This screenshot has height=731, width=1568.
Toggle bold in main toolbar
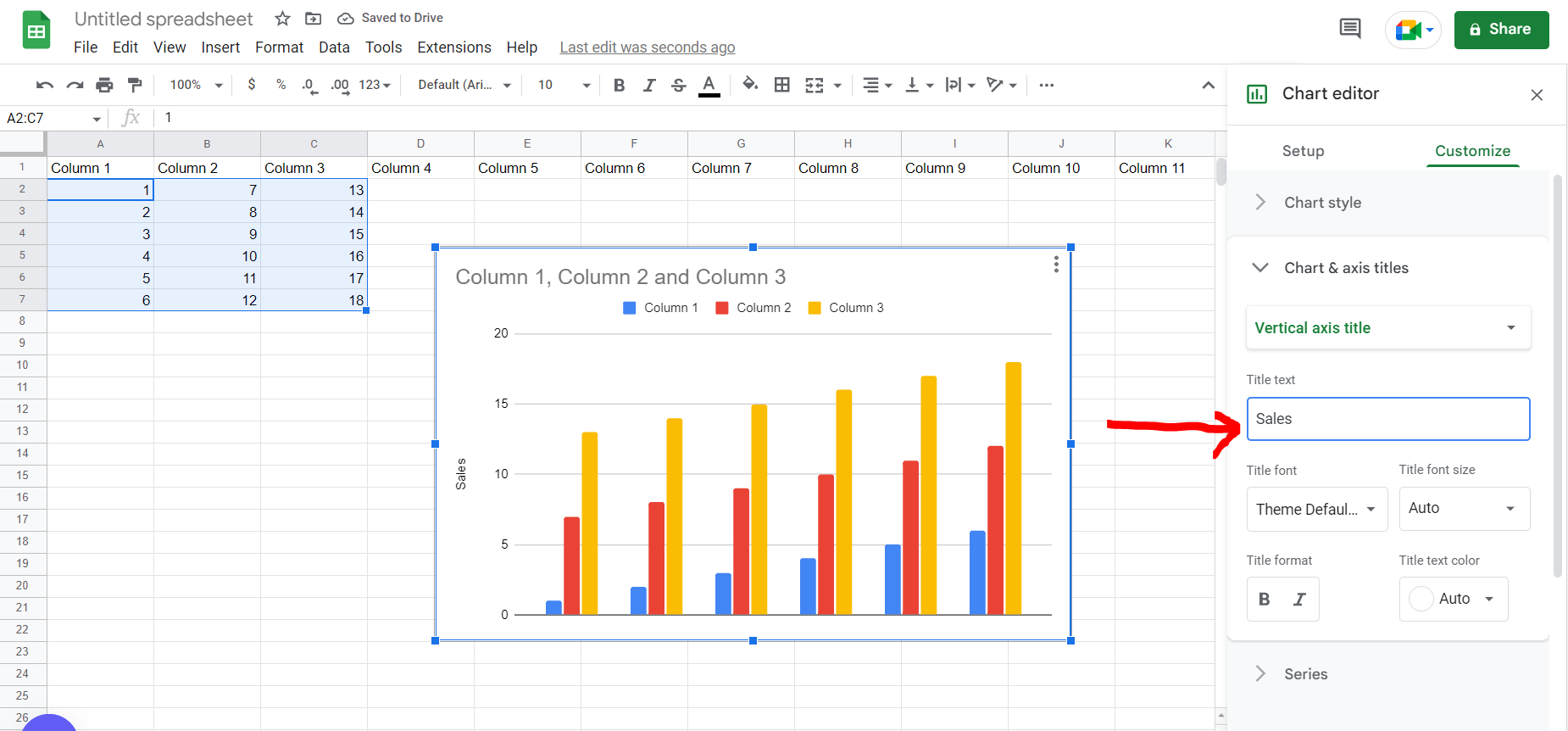[x=620, y=85]
